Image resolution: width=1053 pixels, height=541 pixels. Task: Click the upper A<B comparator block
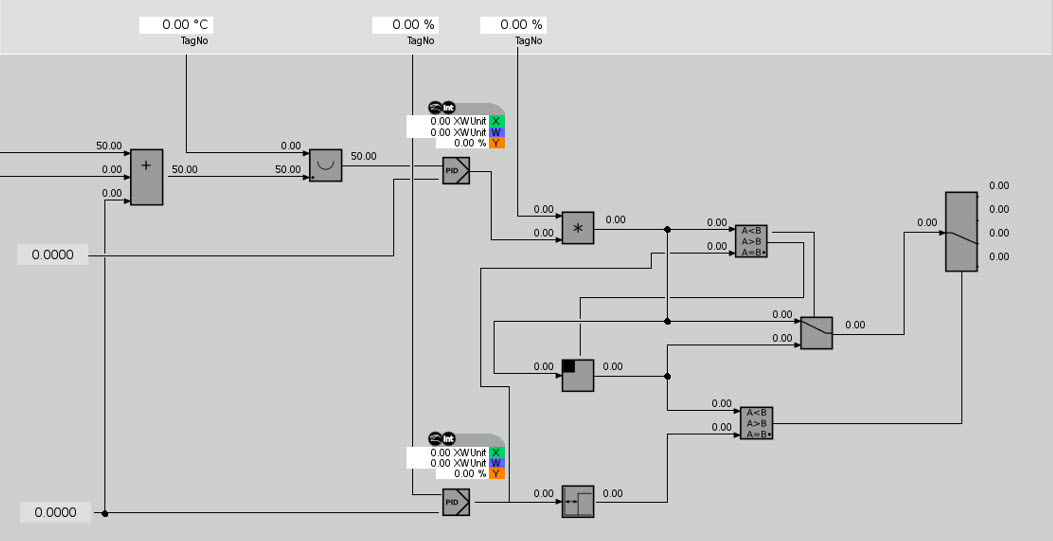point(751,241)
